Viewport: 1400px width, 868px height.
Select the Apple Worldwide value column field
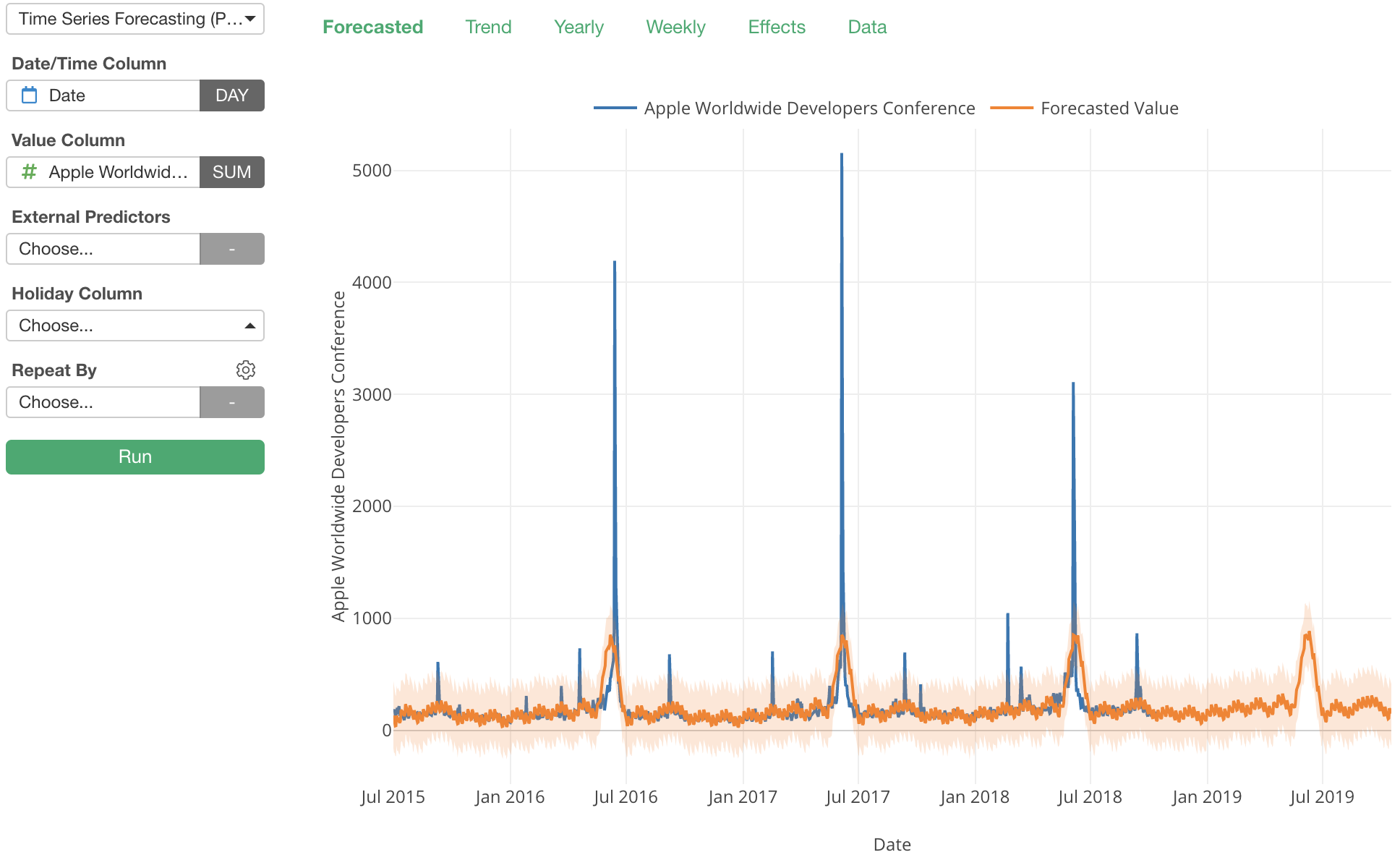click(103, 172)
